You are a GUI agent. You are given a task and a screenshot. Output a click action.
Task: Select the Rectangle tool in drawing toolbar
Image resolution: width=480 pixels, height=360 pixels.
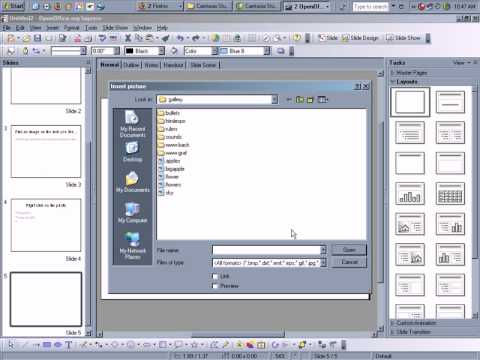tap(47, 345)
